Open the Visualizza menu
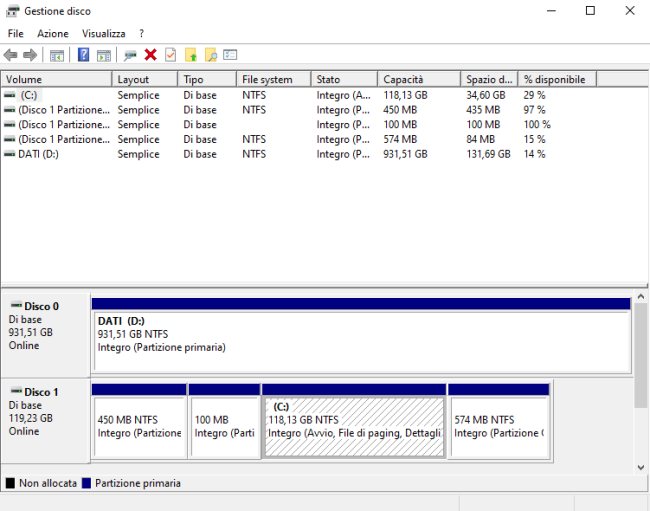Image resolution: width=650 pixels, height=511 pixels. pyautogui.click(x=104, y=33)
